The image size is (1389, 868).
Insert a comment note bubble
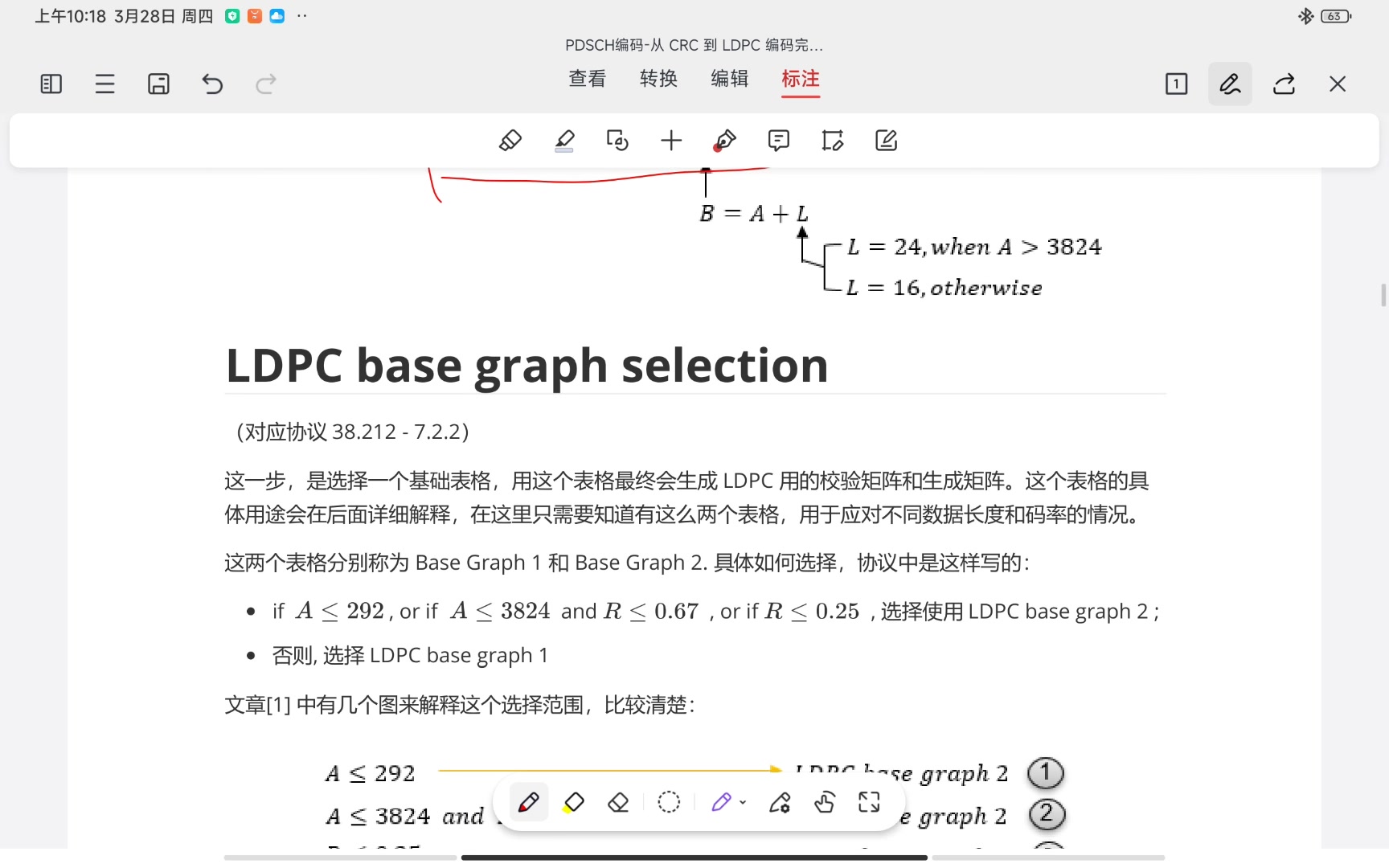coord(778,141)
